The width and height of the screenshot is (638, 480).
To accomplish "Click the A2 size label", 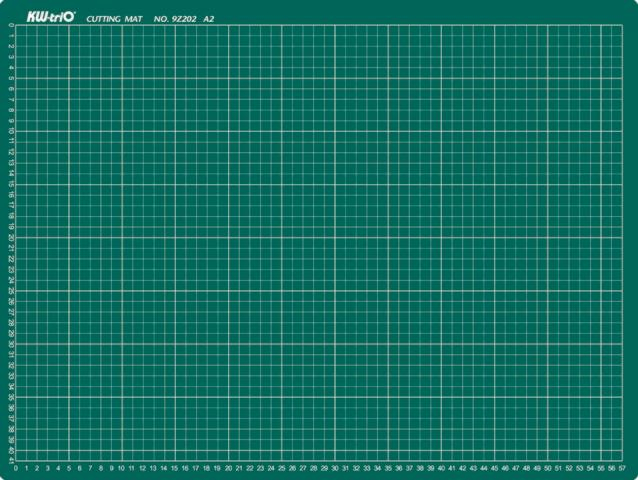I will [209, 19].
